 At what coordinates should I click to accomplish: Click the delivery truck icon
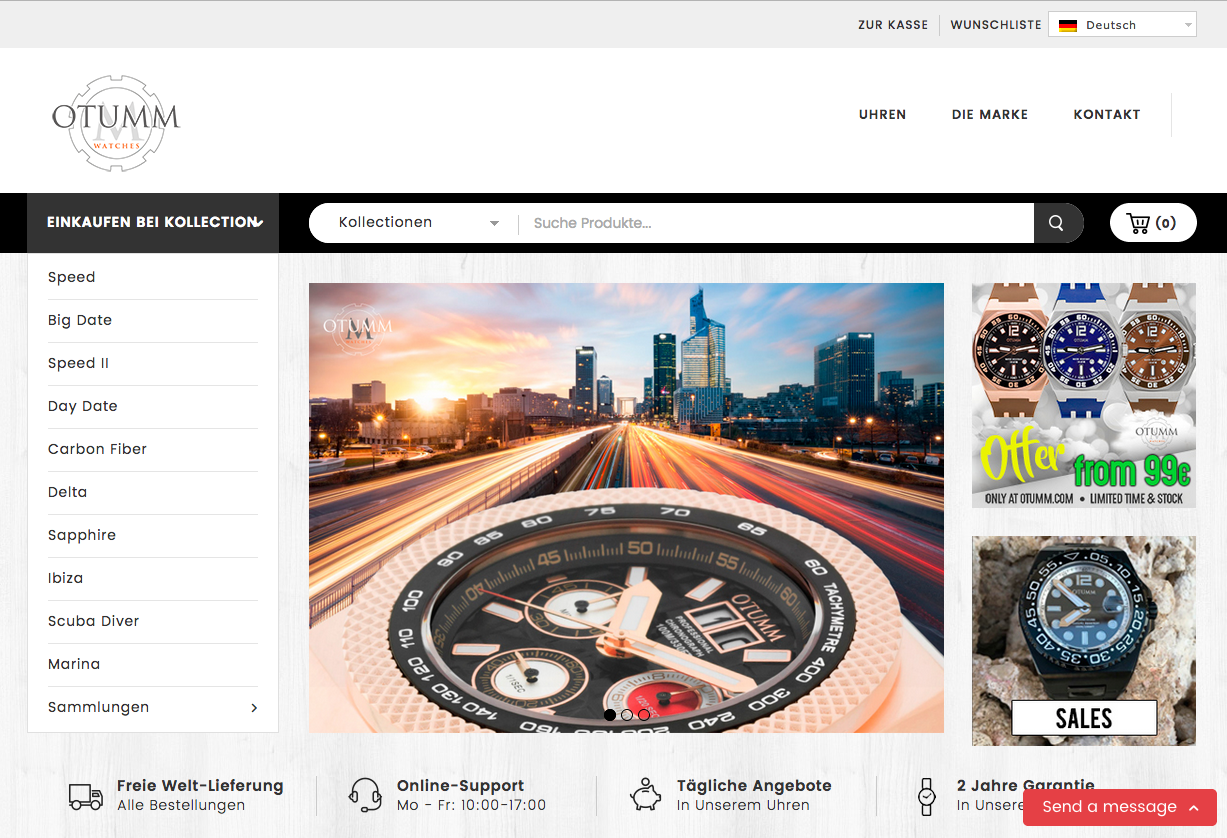86,796
